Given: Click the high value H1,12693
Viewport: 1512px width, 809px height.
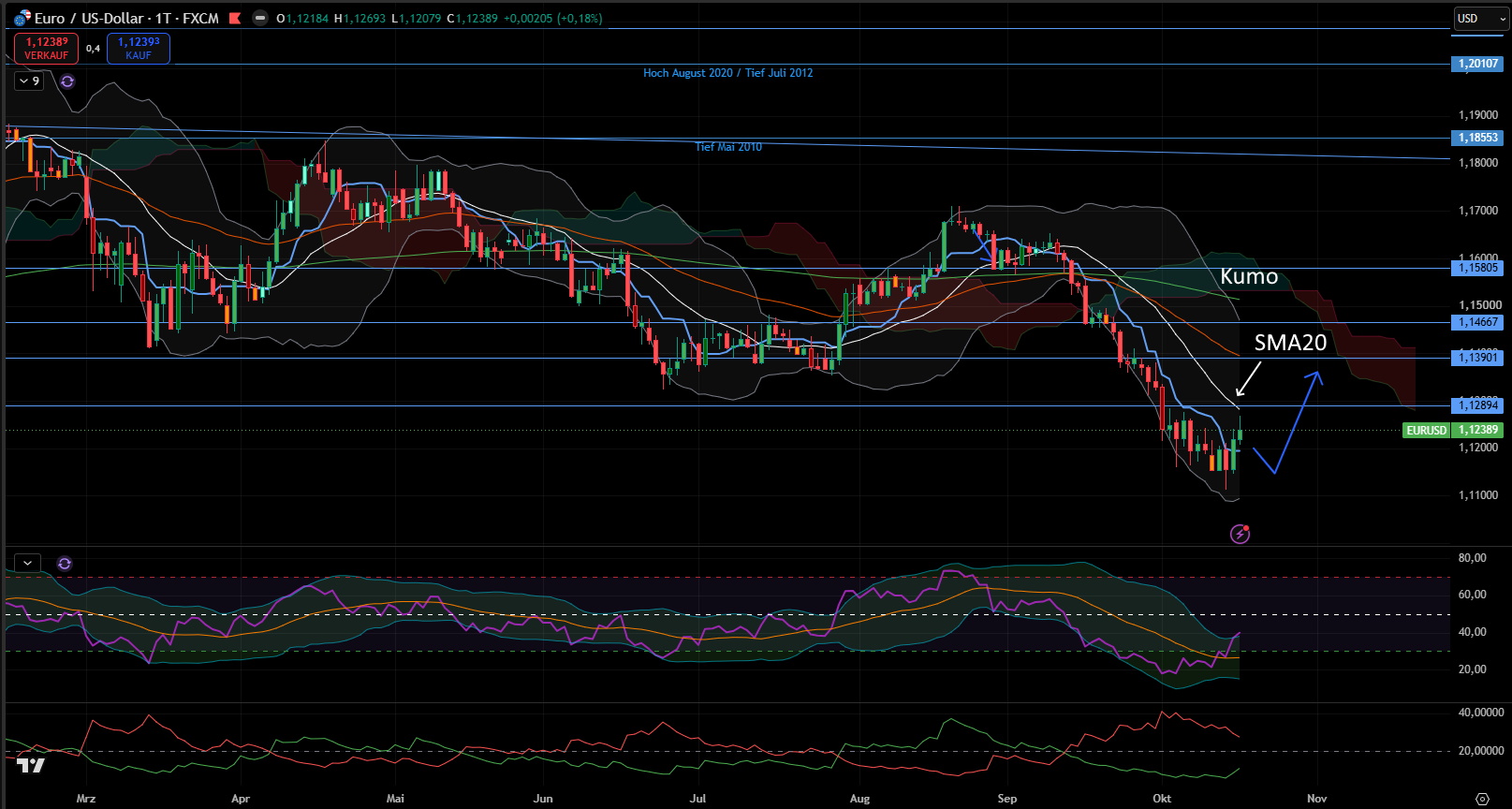Looking at the screenshot, I should click(360, 18).
